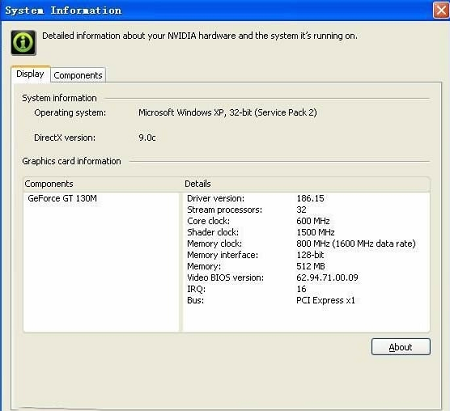The width and height of the screenshot is (450, 411).
Task: Click the Operating system value text
Action: pos(228,113)
